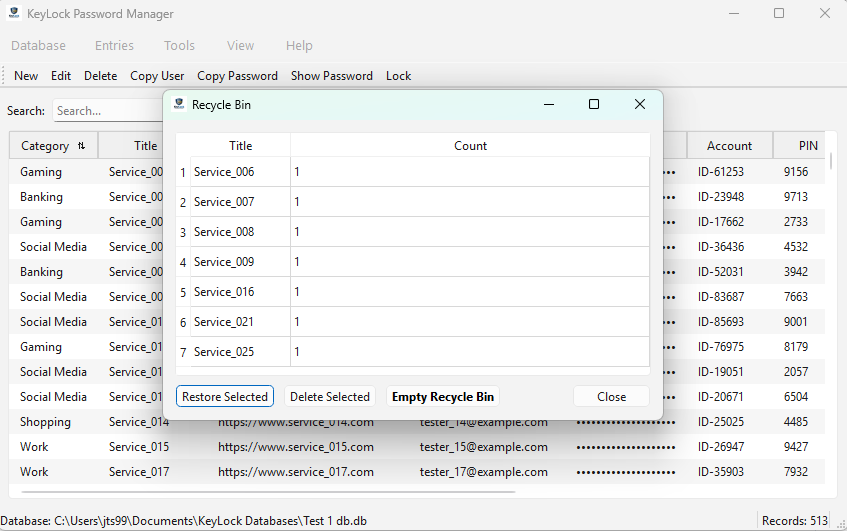Minimize the Recycle Bin dialog

point(548,104)
